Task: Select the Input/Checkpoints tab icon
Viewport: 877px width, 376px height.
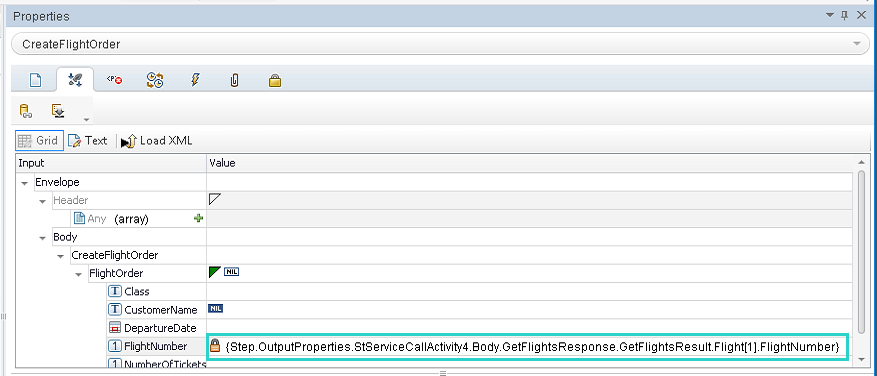Action: tap(74, 81)
